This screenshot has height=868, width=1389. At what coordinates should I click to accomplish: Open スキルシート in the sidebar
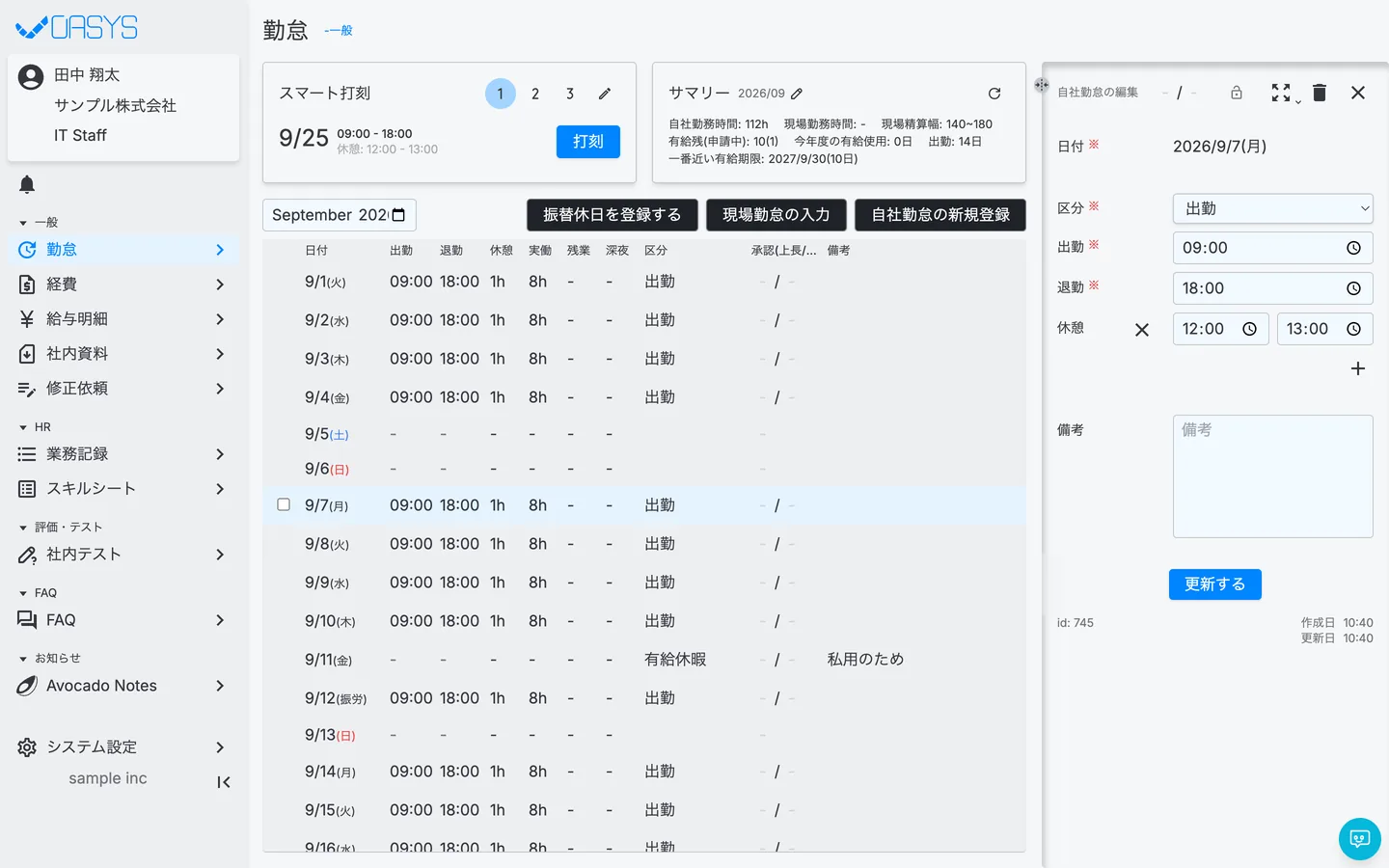[123, 489]
